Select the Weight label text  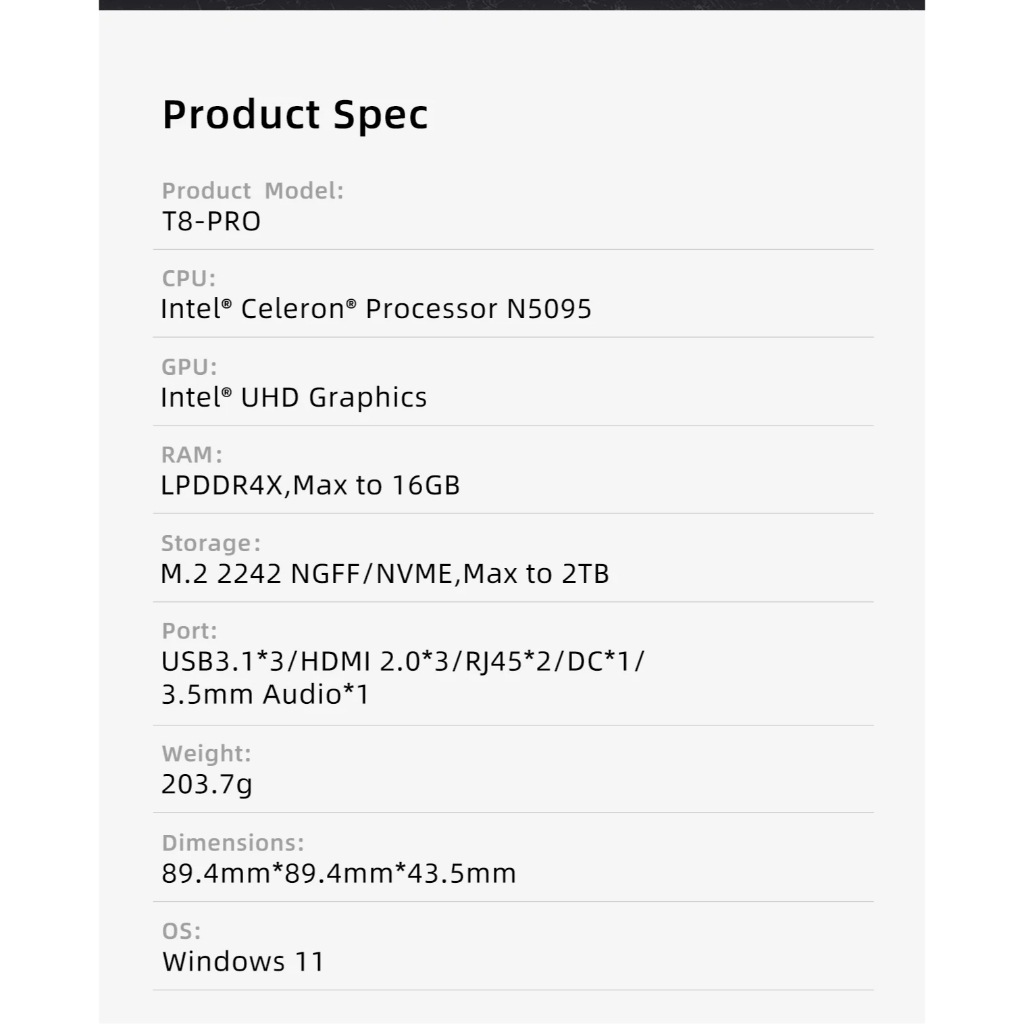pos(206,754)
